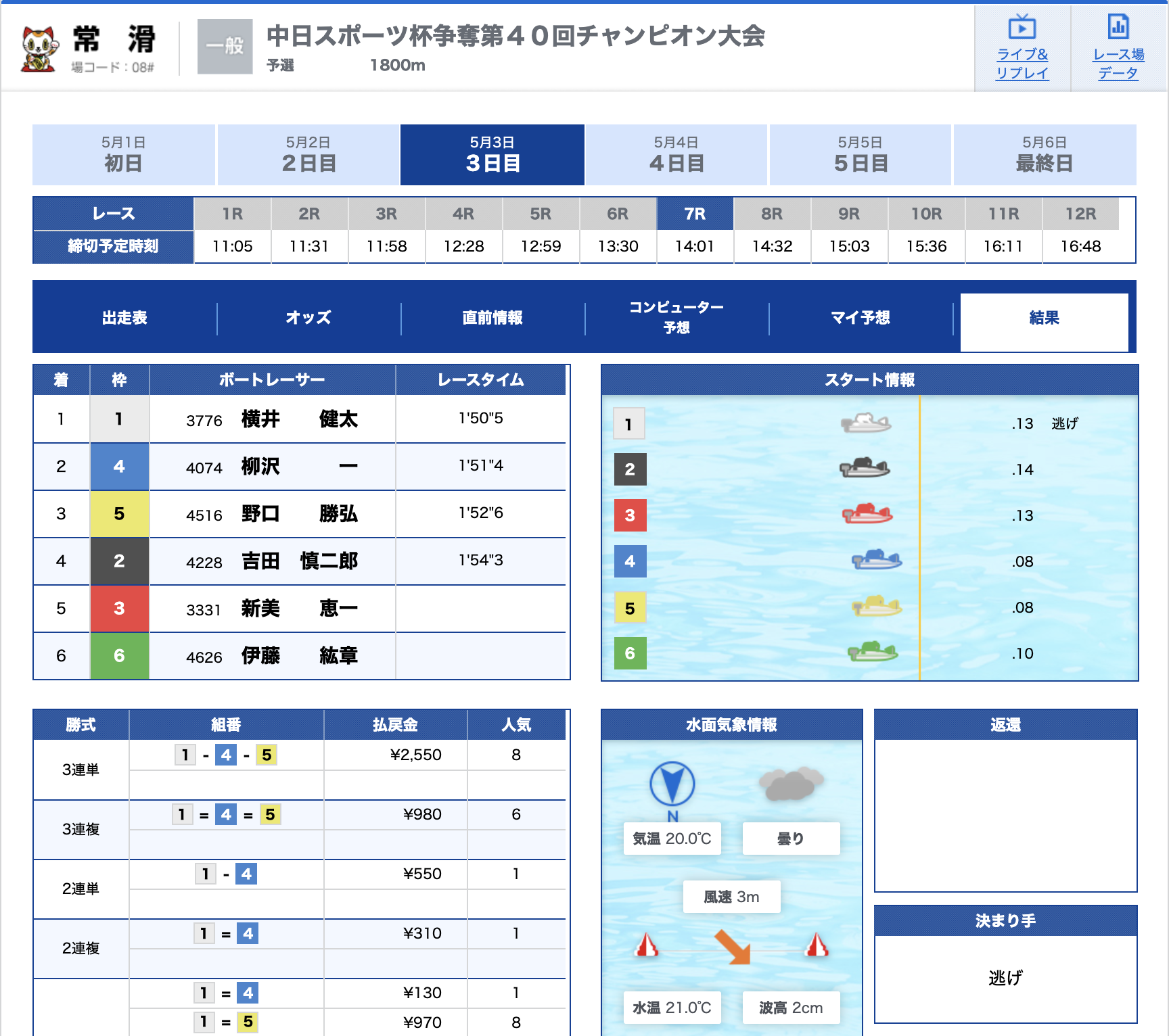
Task: Select the 5月4日 4日目 date tab
Action: pyautogui.click(x=676, y=155)
